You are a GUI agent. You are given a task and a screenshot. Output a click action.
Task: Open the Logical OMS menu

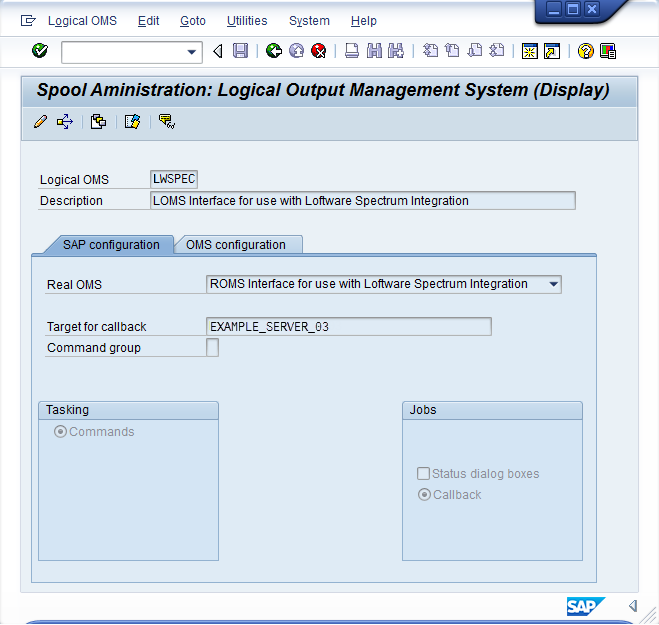tap(82, 21)
